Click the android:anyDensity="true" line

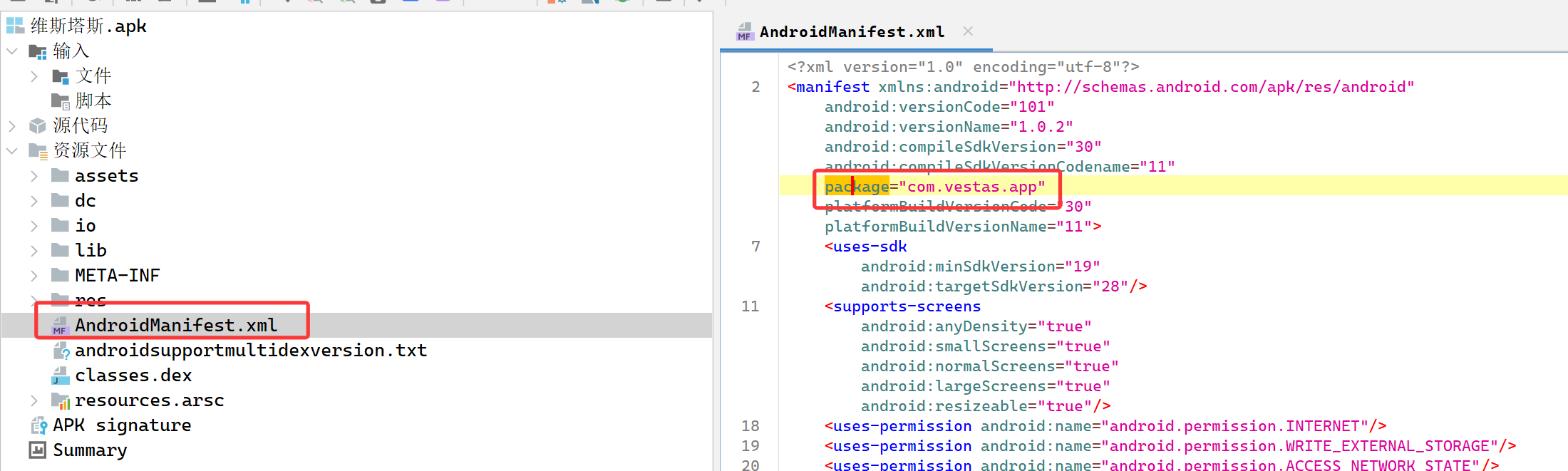(976, 326)
